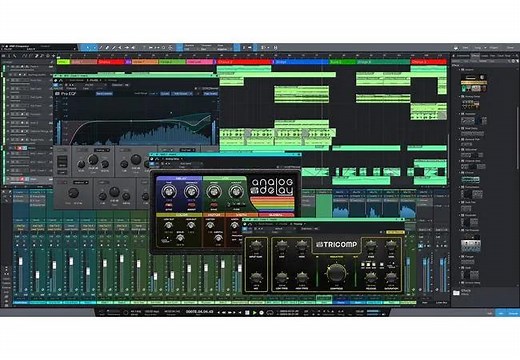Open the Quantize dropdown
The width and height of the screenshot is (520, 360).
tap(191, 47)
